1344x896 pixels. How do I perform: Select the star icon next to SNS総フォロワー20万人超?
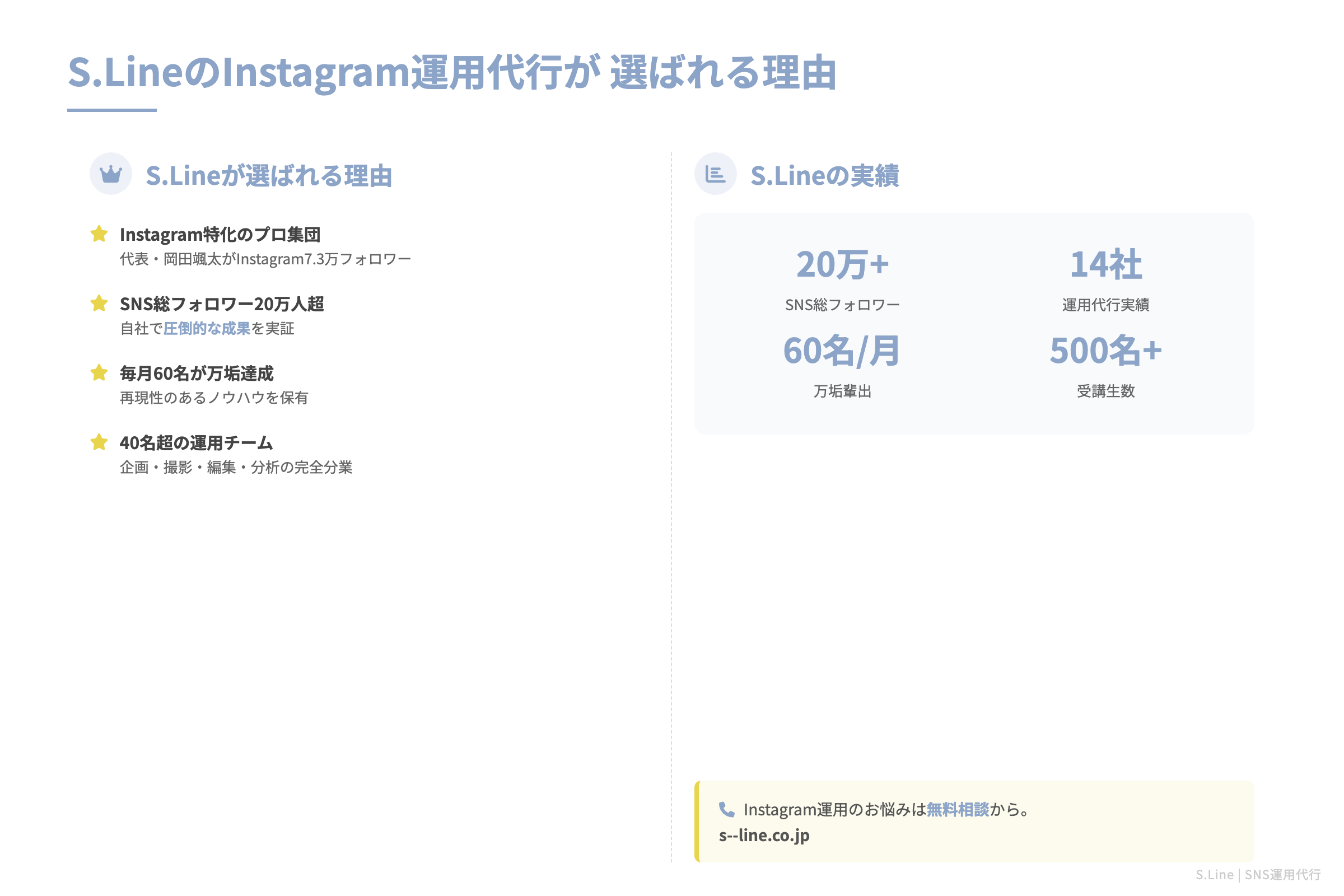point(100,304)
